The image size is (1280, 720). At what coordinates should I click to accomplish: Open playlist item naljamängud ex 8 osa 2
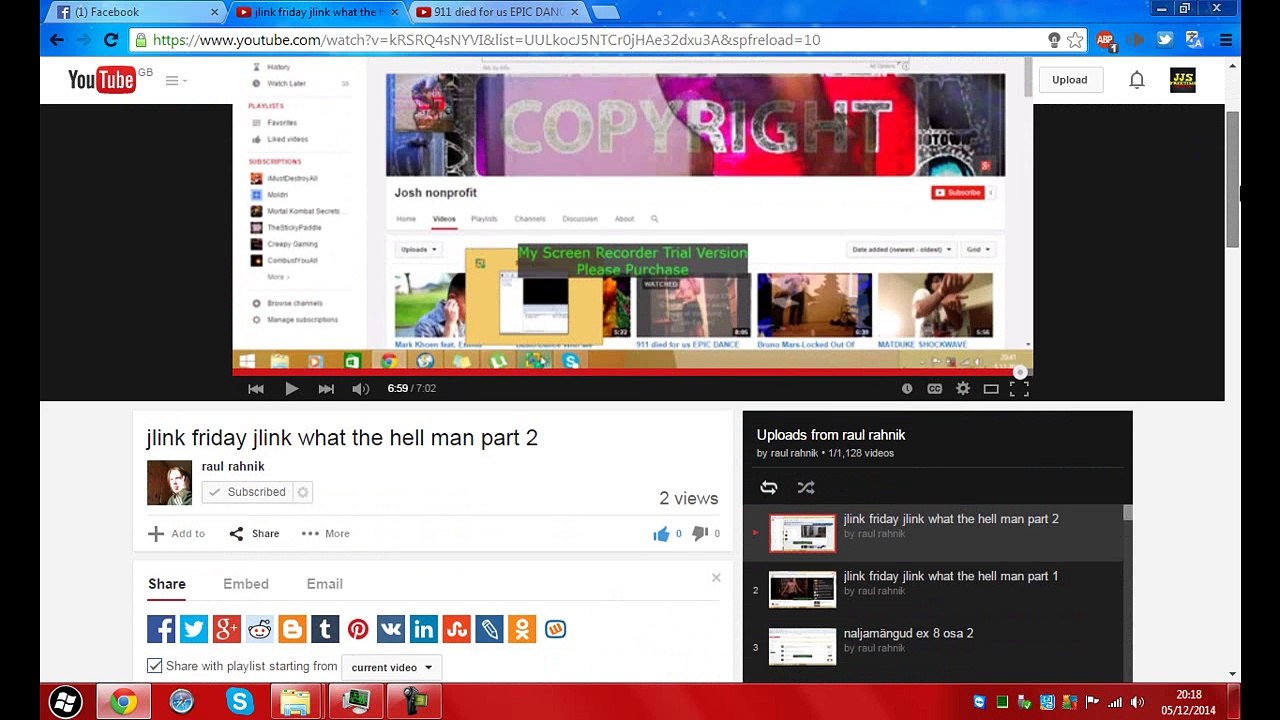(x=937, y=647)
